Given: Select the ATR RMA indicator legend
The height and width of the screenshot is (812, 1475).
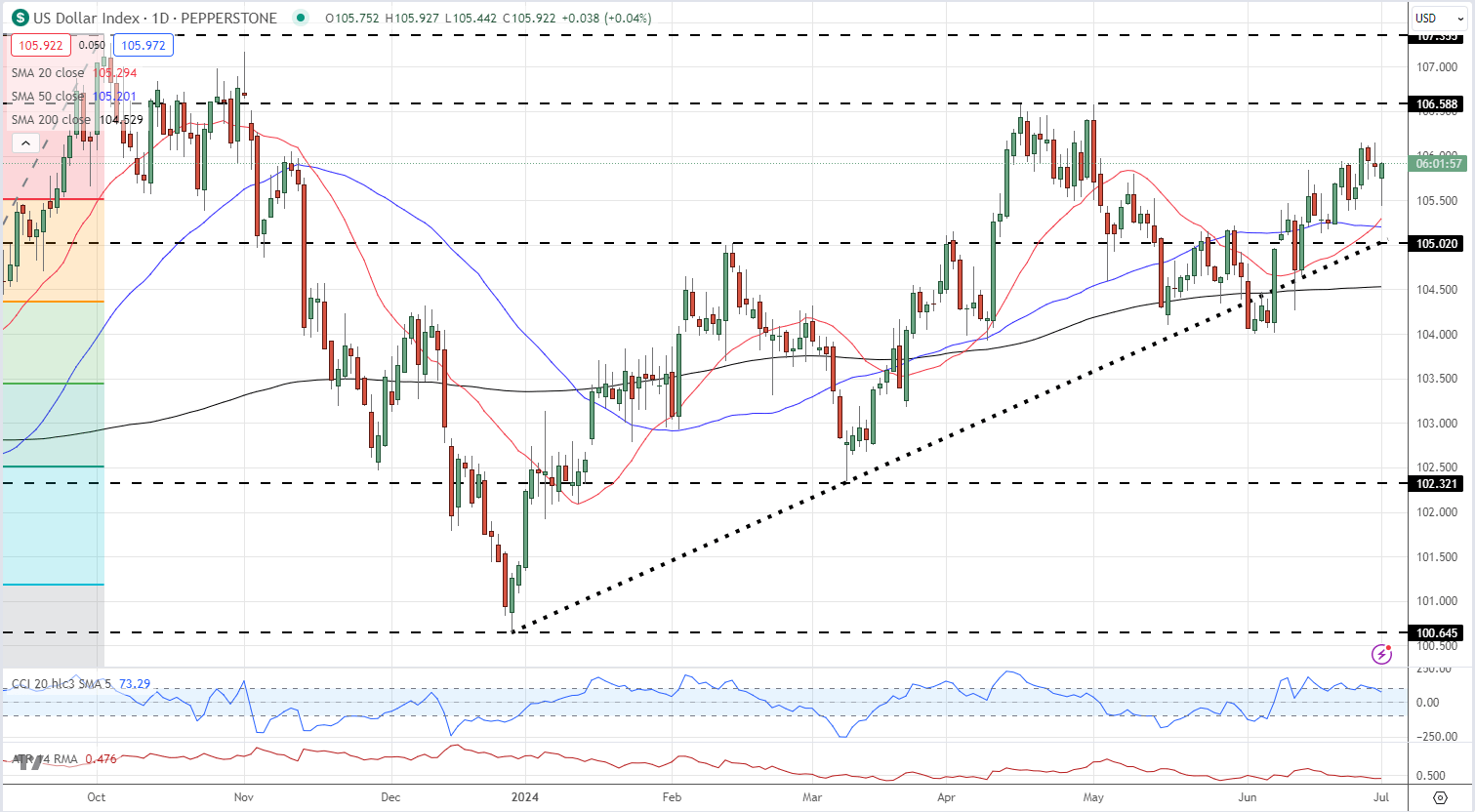Looking at the screenshot, I should coord(45,758).
